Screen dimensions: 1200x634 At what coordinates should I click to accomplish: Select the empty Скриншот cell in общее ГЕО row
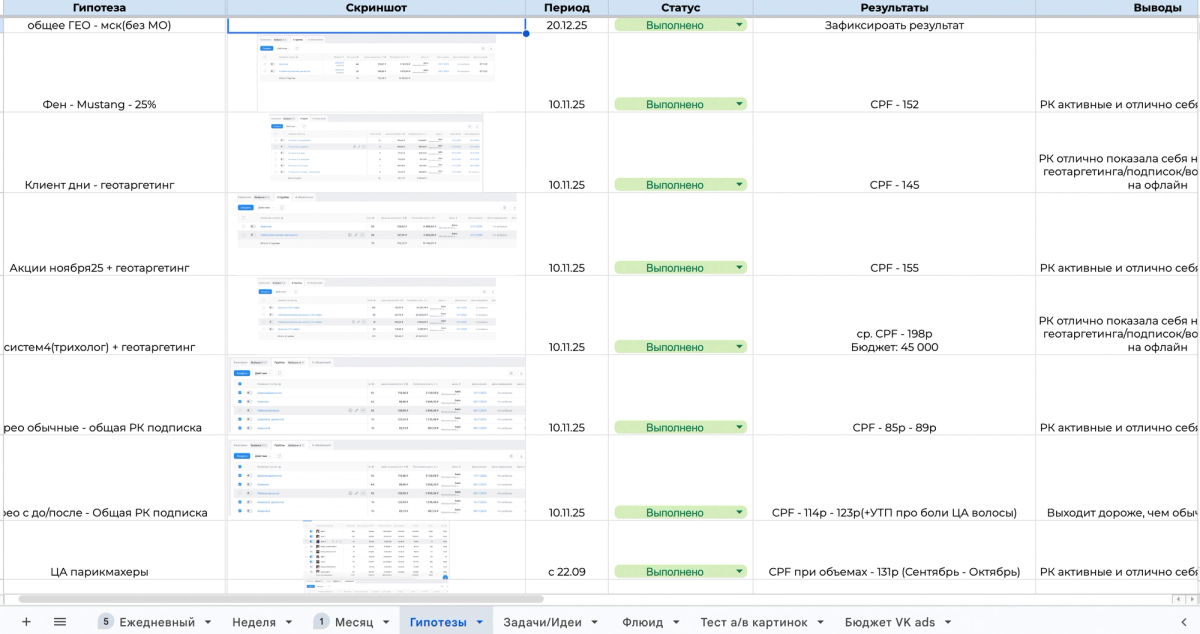377,25
